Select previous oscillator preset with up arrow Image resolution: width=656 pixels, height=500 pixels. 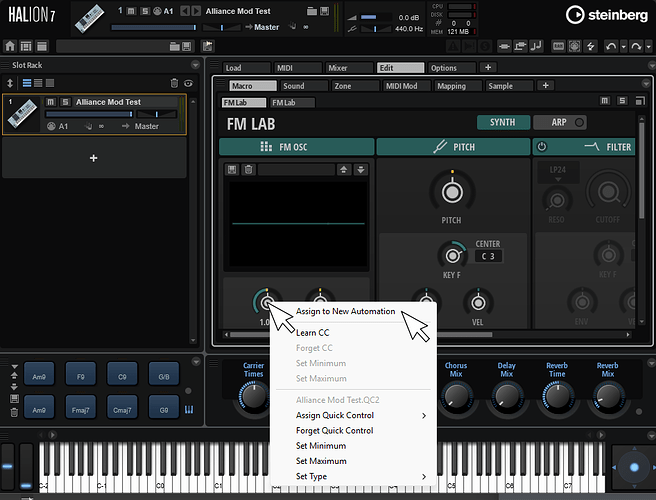point(343,169)
